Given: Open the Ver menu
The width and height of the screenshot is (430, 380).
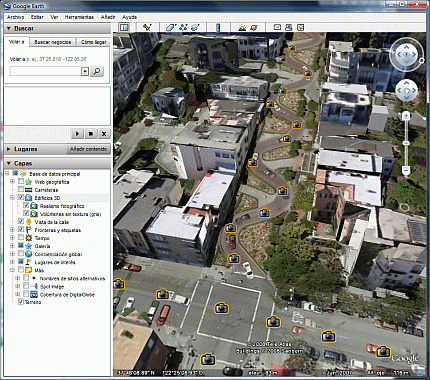Looking at the screenshot, I should (x=54, y=17).
